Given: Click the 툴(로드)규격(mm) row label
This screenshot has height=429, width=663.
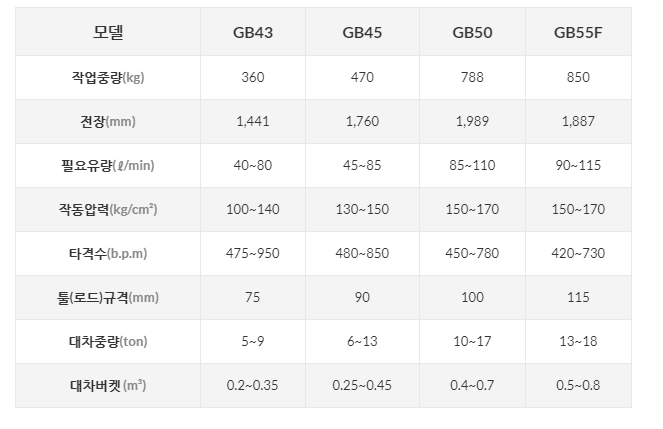Looking at the screenshot, I should [x=108, y=297].
